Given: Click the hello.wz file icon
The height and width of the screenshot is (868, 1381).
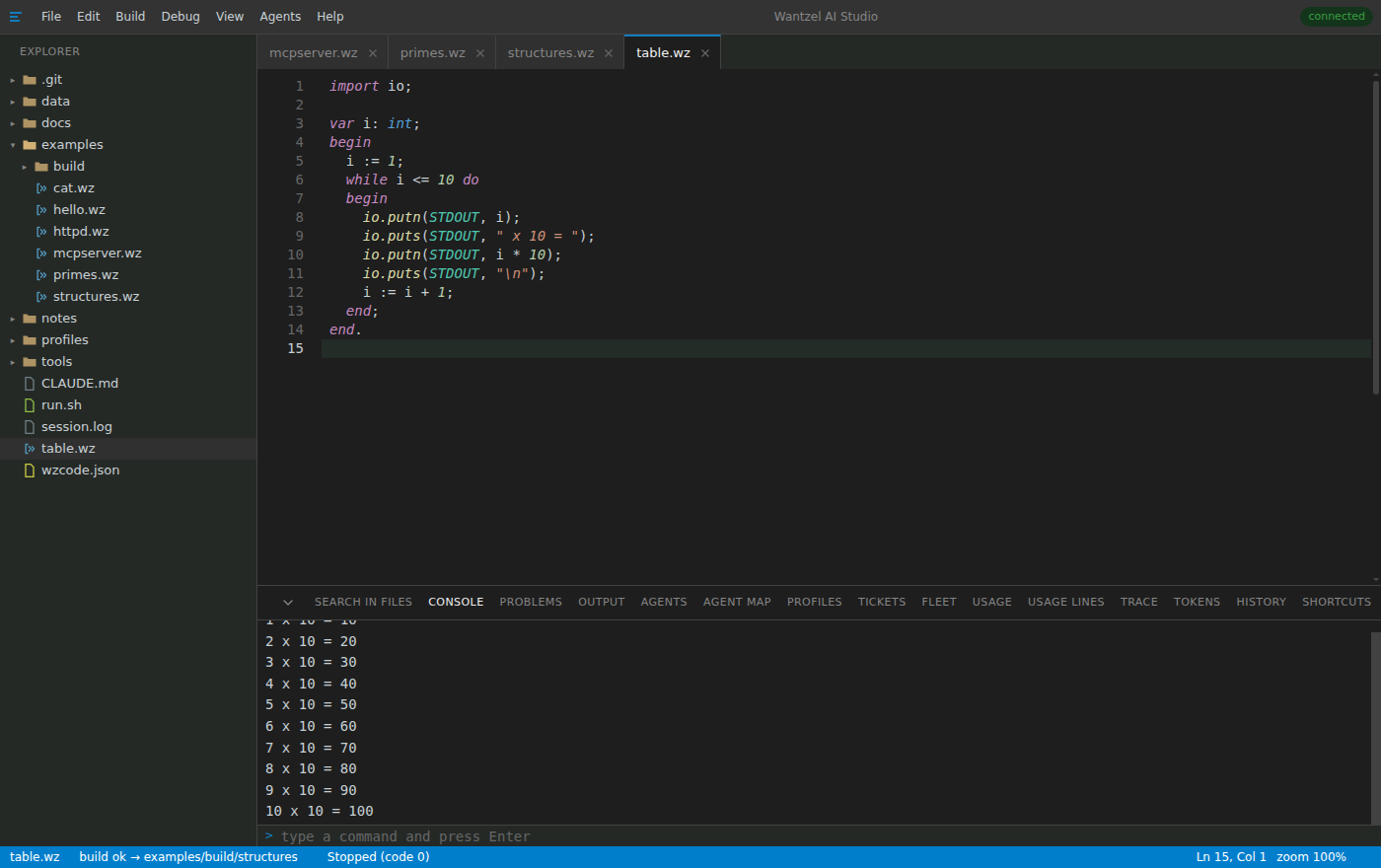Looking at the screenshot, I should [41, 210].
